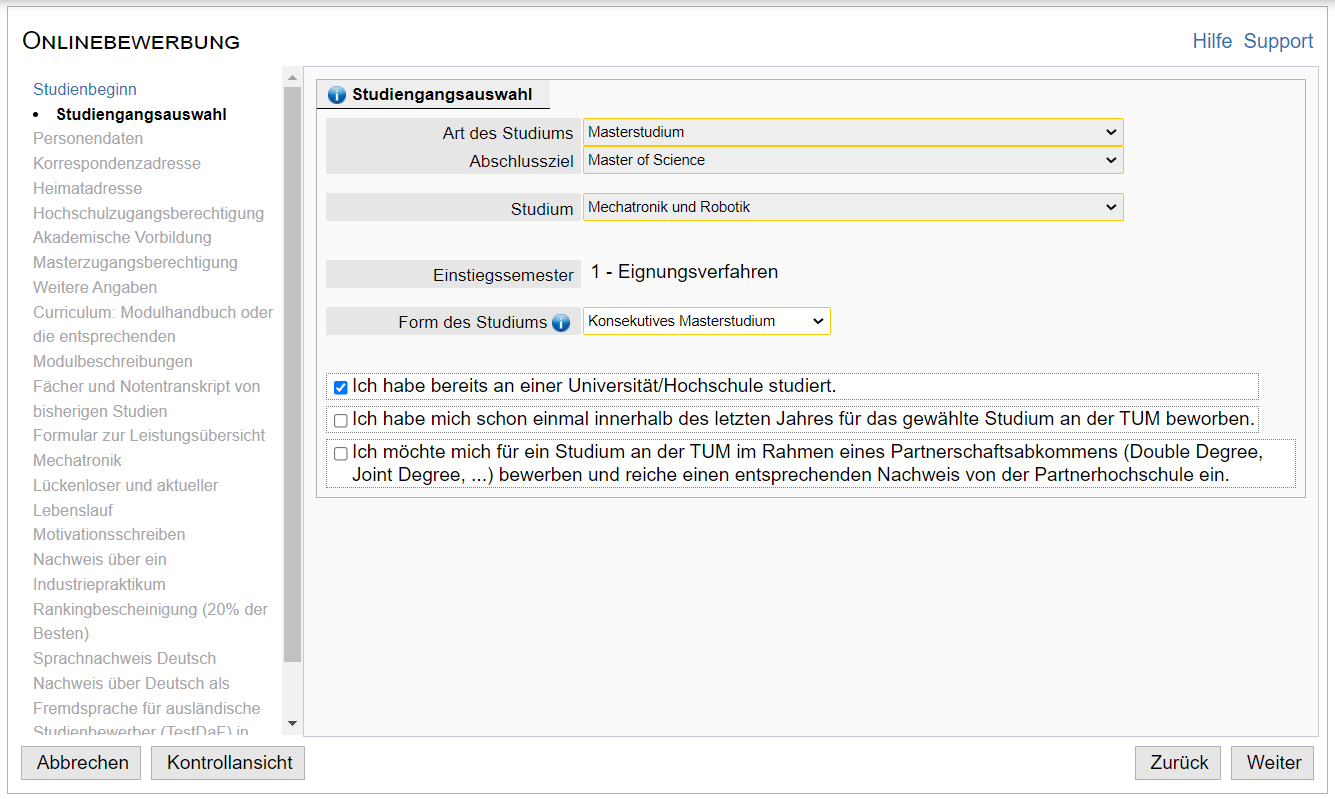Open the Form des Studiums dropdown
This screenshot has height=799, width=1335.
tap(706, 321)
